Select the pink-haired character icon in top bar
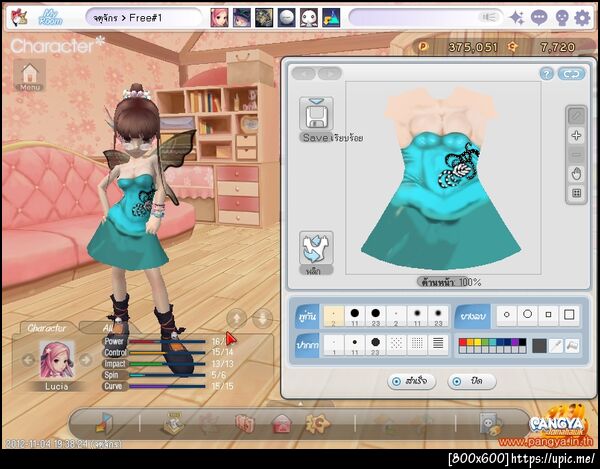 coord(219,18)
